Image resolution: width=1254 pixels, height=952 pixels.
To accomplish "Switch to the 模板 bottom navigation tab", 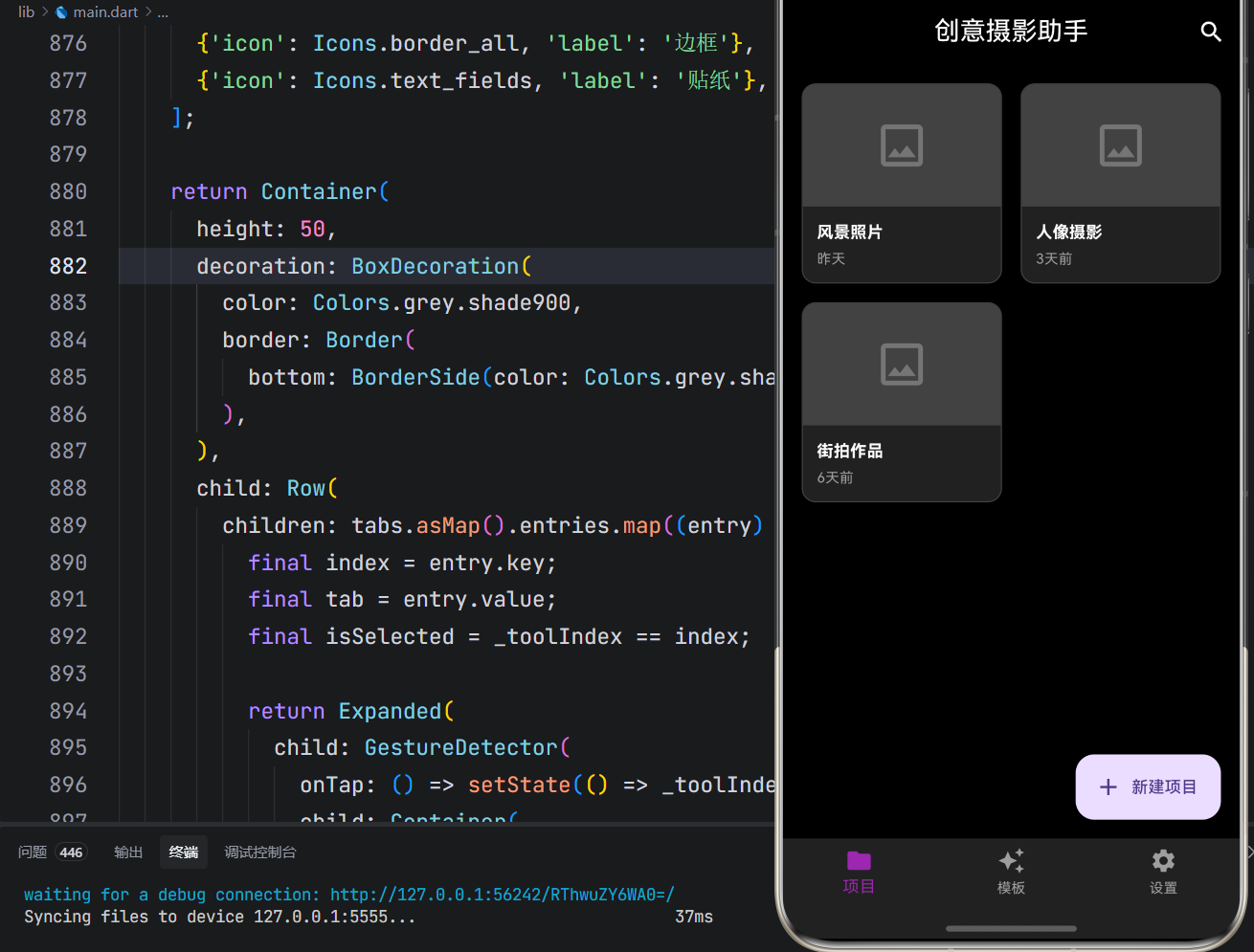I will pos(1011,871).
